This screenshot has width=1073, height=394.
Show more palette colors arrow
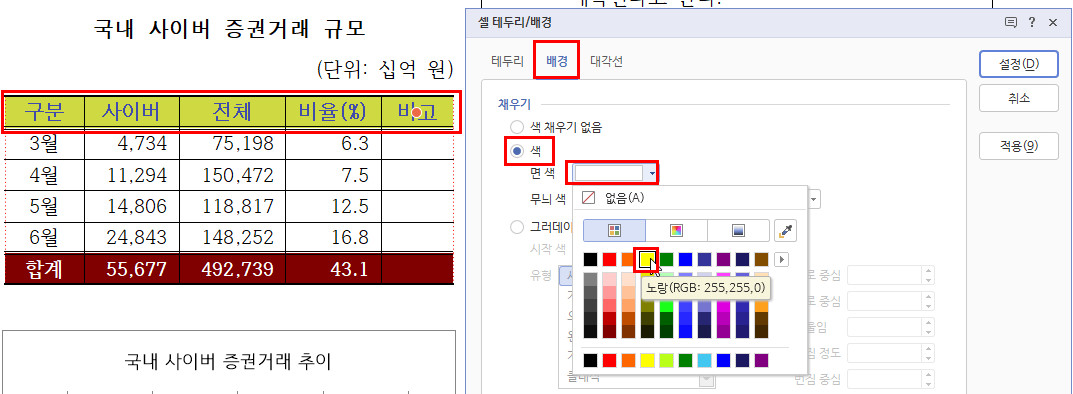click(781, 260)
